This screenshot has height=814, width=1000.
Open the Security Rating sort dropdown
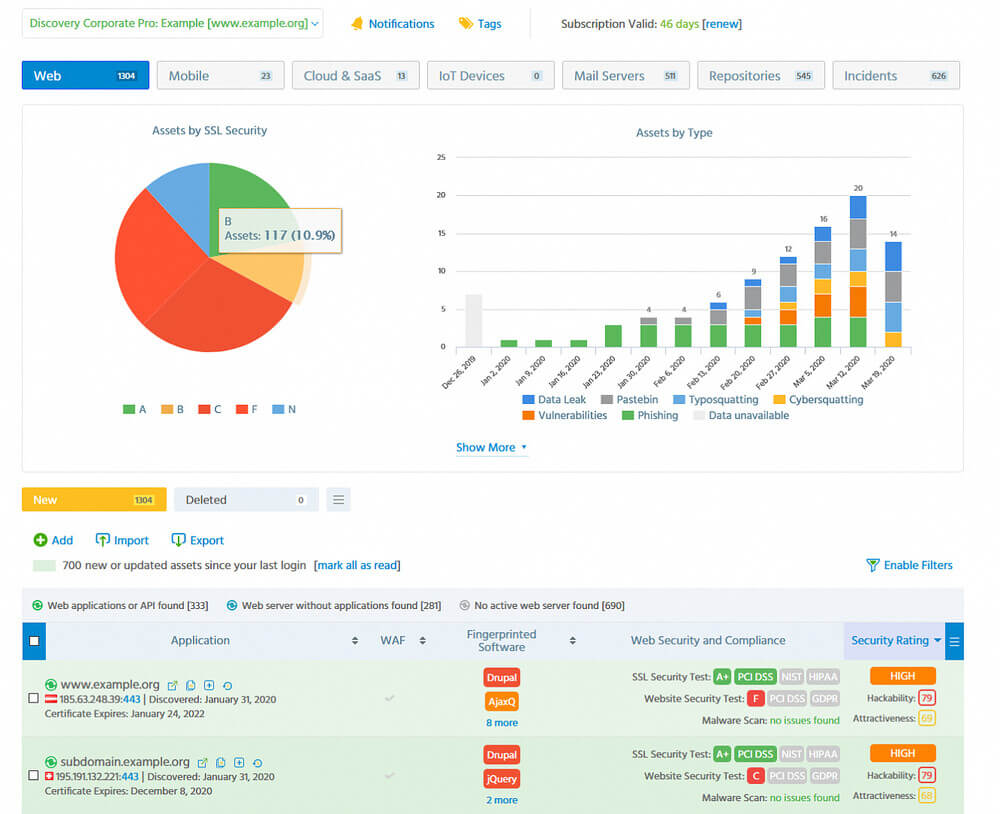point(938,641)
